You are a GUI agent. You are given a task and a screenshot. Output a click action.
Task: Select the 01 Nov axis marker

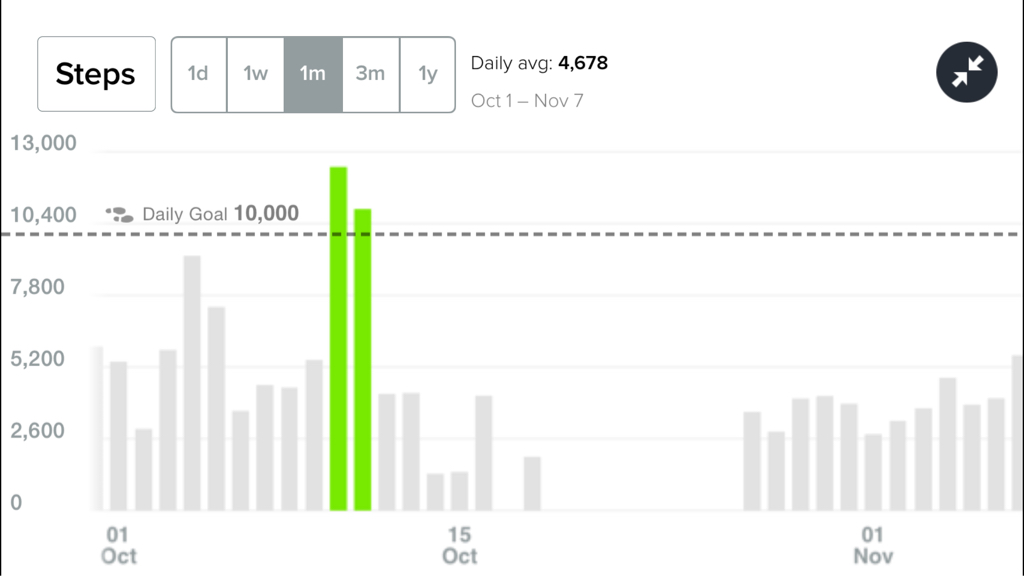pyautogui.click(x=873, y=545)
